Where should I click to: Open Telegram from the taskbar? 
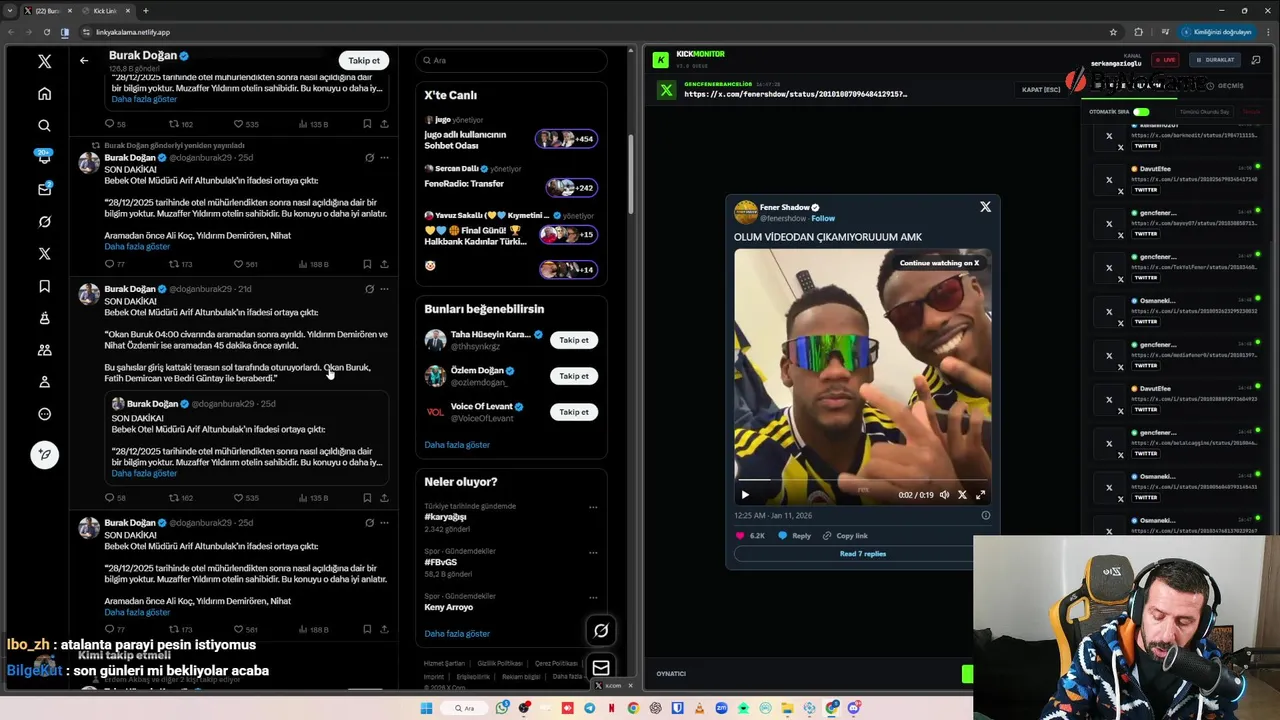589,708
